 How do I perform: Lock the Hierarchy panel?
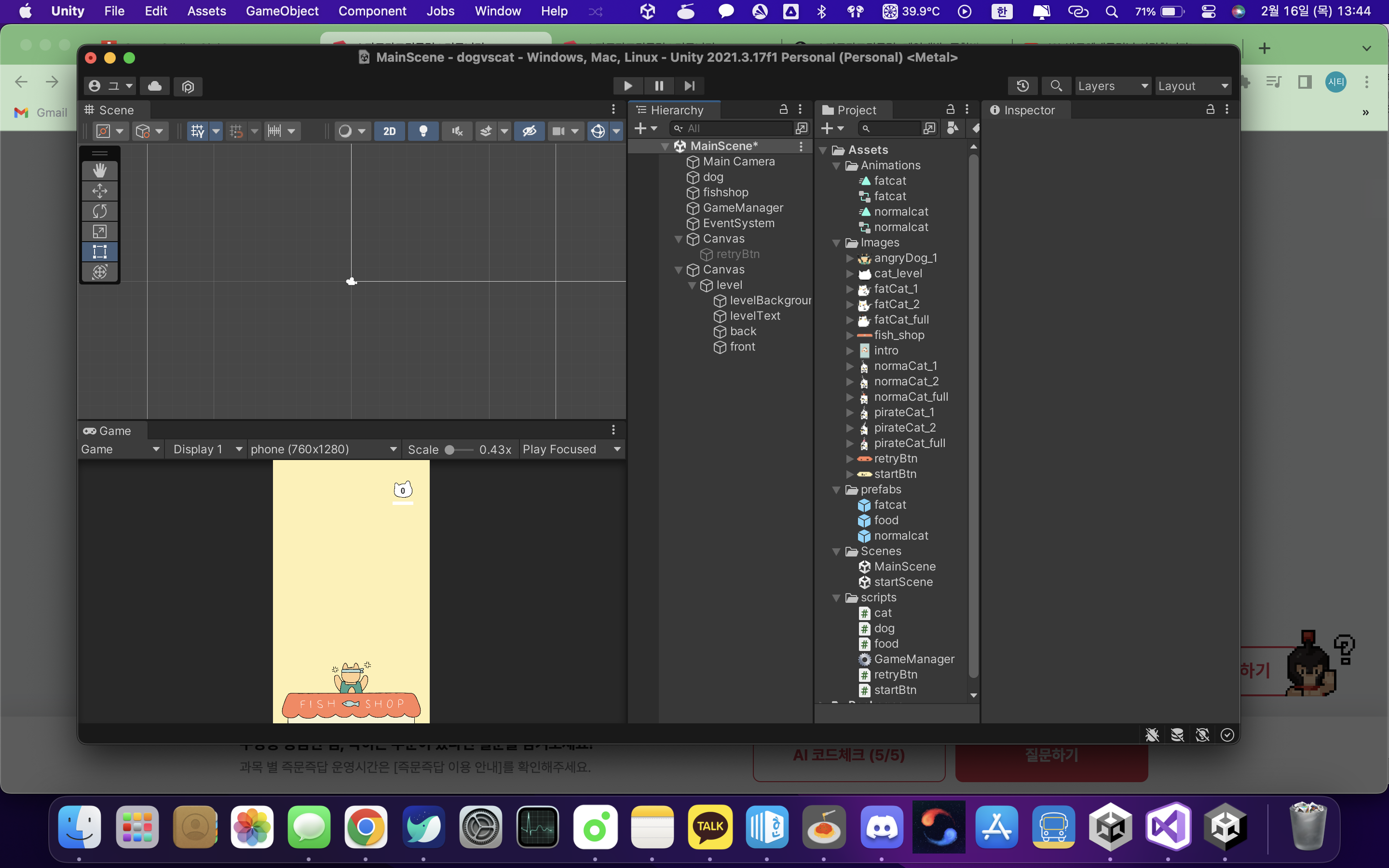pyautogui.click(x=783, y=109)
